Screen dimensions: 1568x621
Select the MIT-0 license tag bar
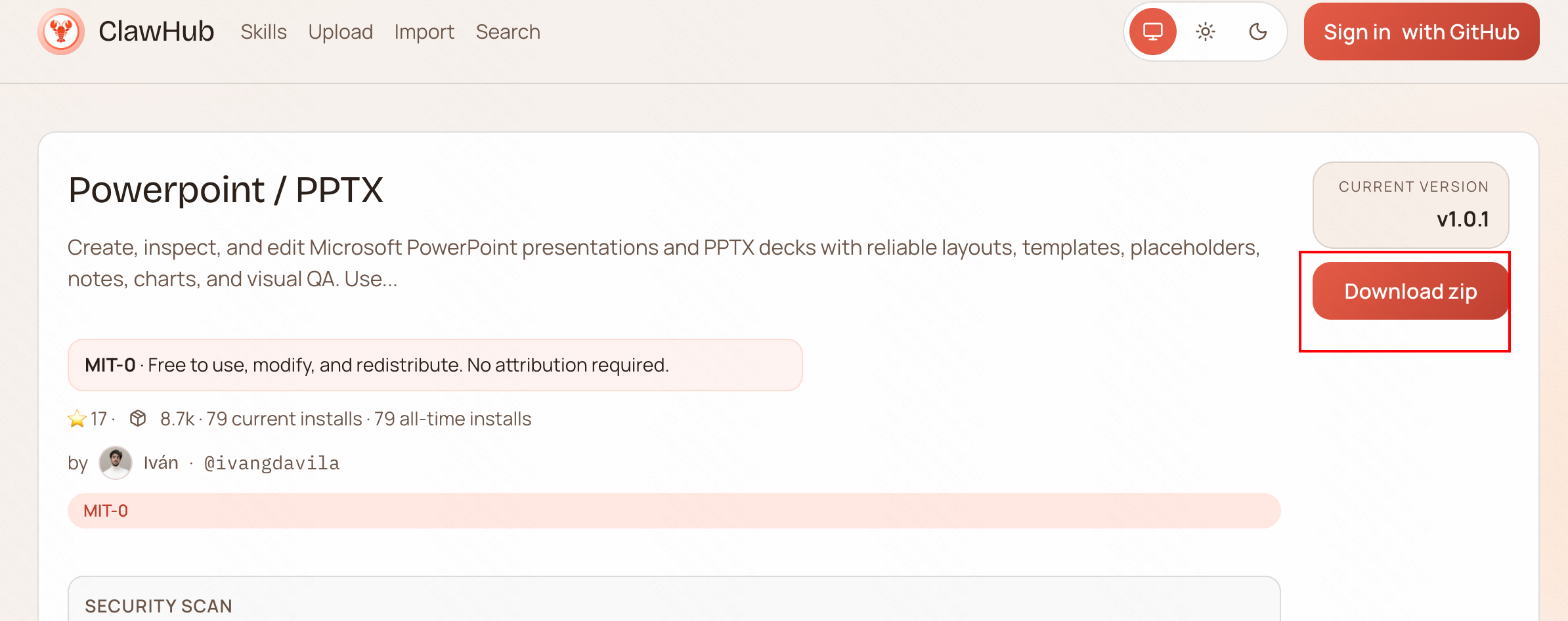pos(674,511)
